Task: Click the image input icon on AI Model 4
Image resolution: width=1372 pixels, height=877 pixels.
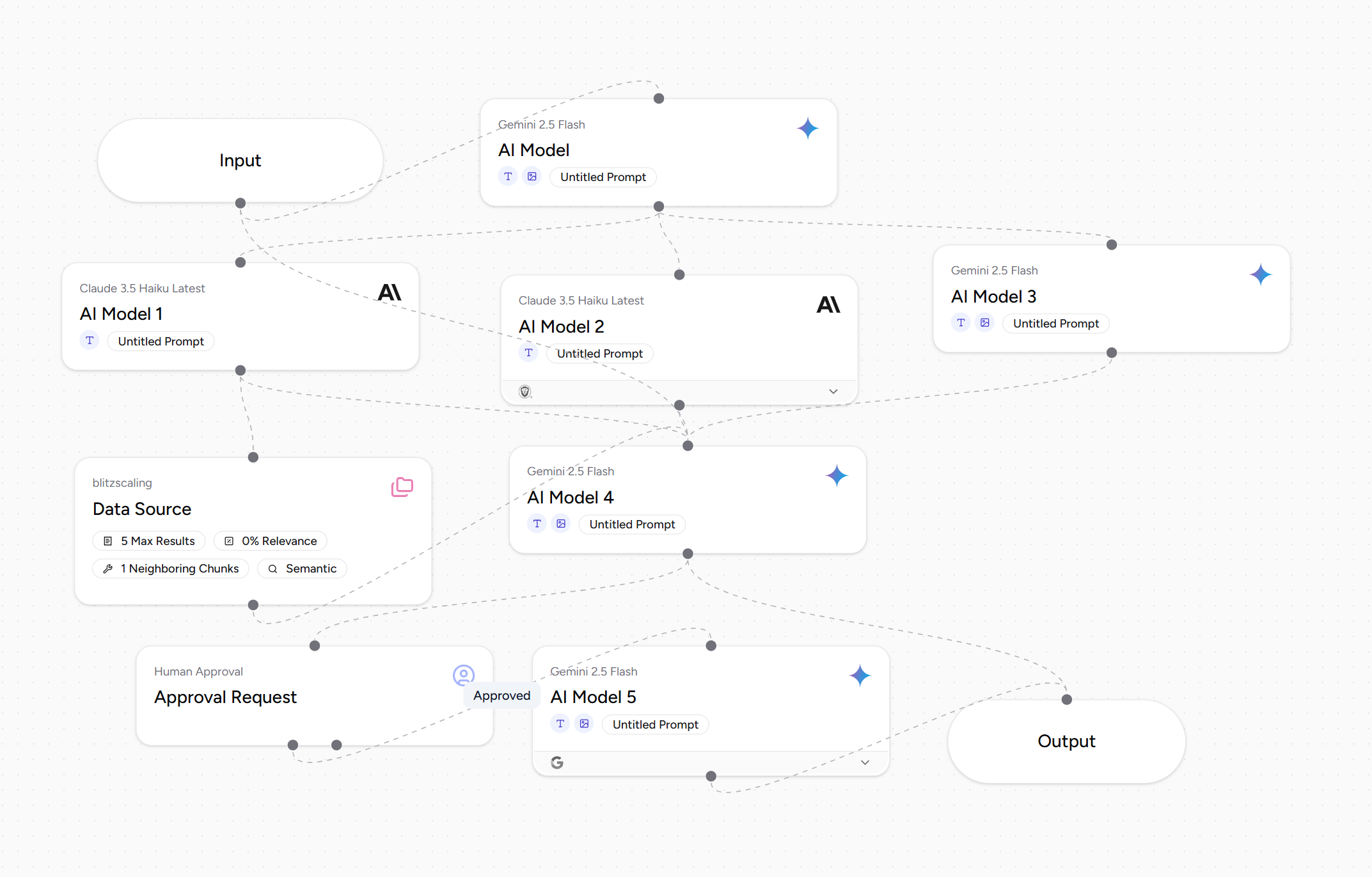Action: point(561,524)
